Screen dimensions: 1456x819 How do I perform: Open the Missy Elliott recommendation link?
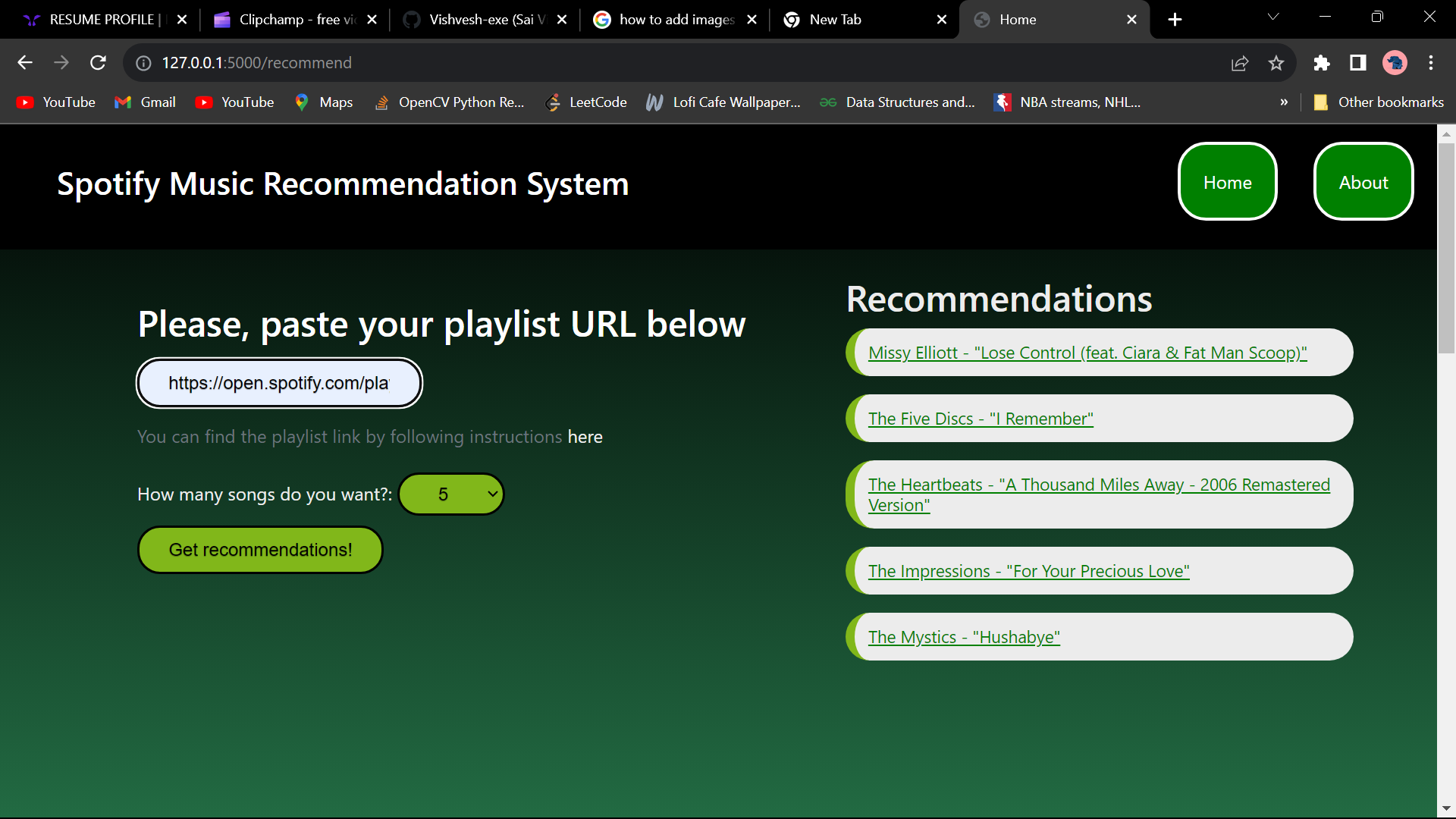(x=1087, y=352)
